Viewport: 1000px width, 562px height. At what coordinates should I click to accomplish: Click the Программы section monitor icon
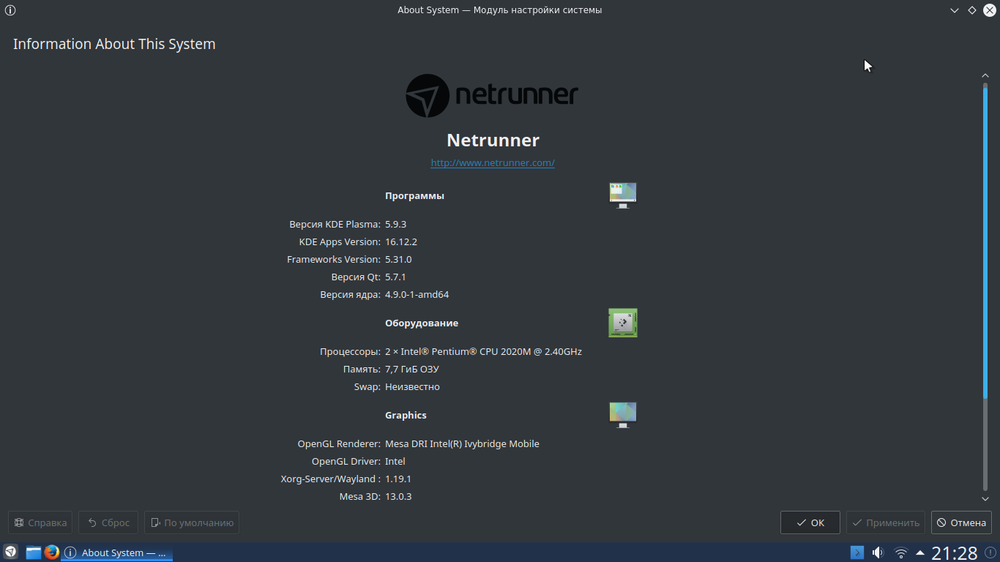(x=622, y=195)
